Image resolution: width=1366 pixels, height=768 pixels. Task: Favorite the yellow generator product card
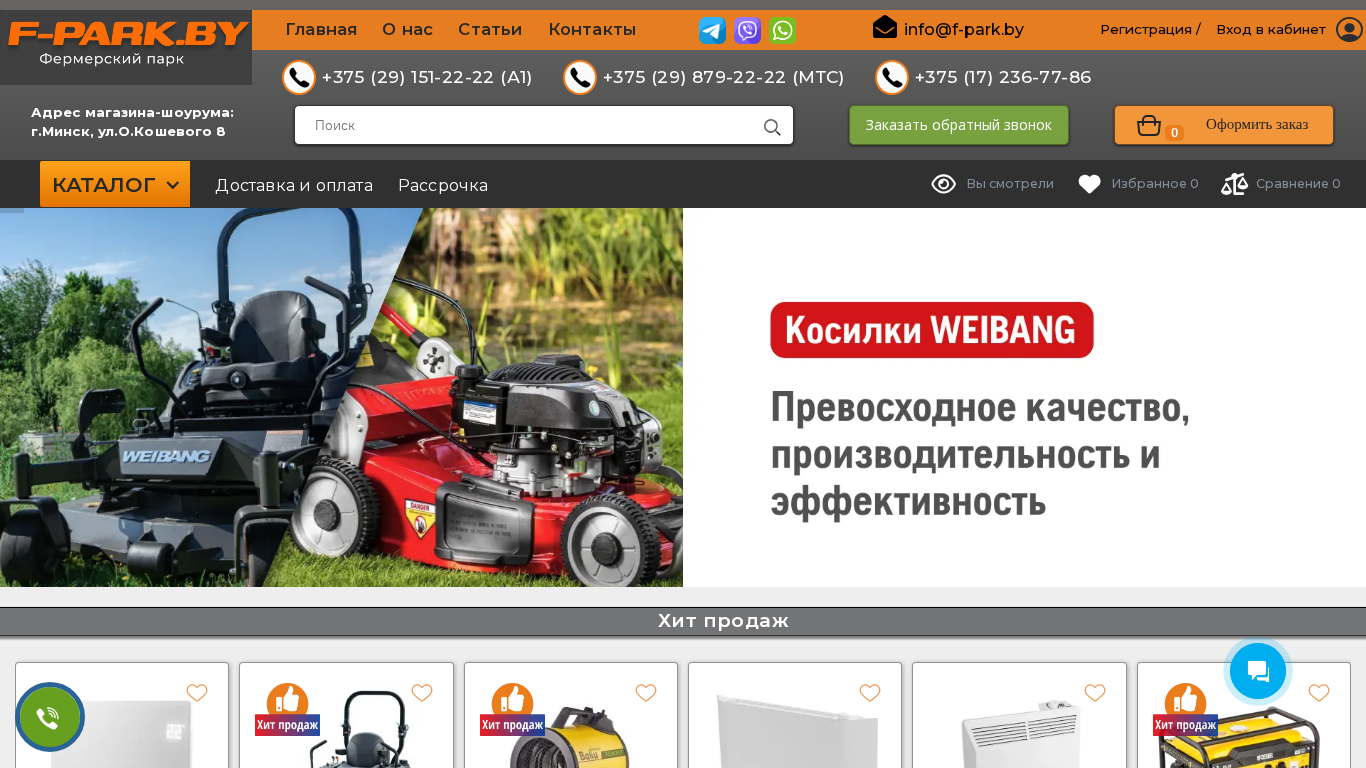pos(1319,693)
